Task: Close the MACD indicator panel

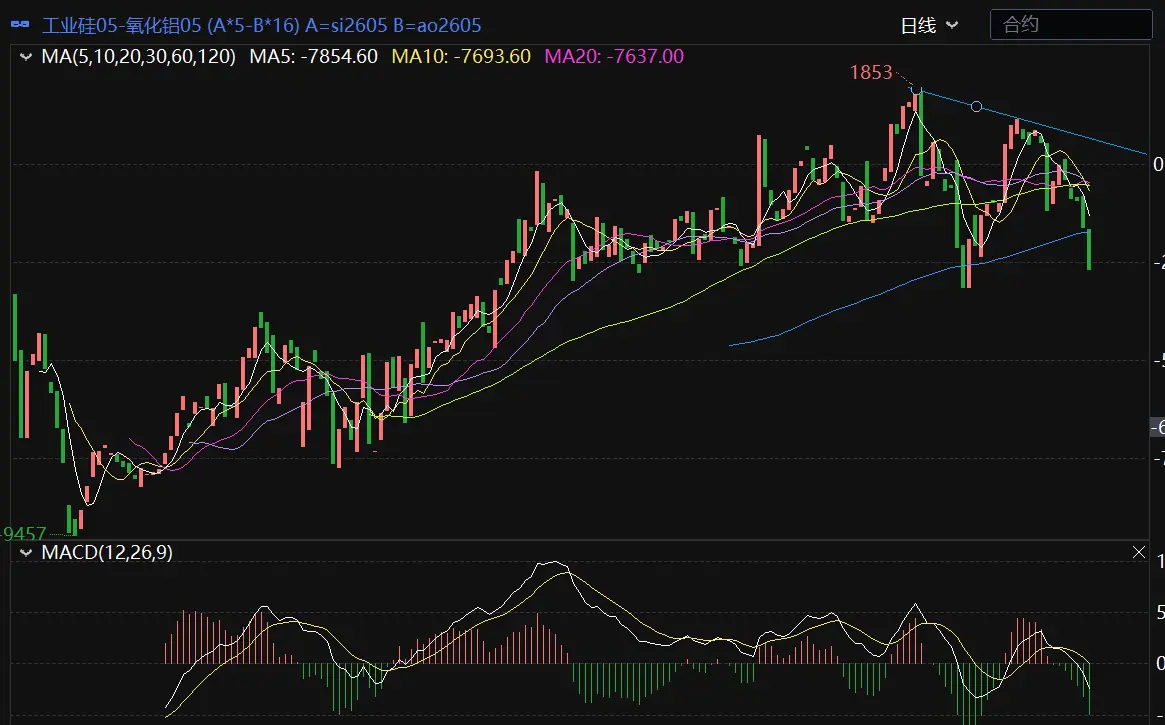Action: coord(1138,552)
